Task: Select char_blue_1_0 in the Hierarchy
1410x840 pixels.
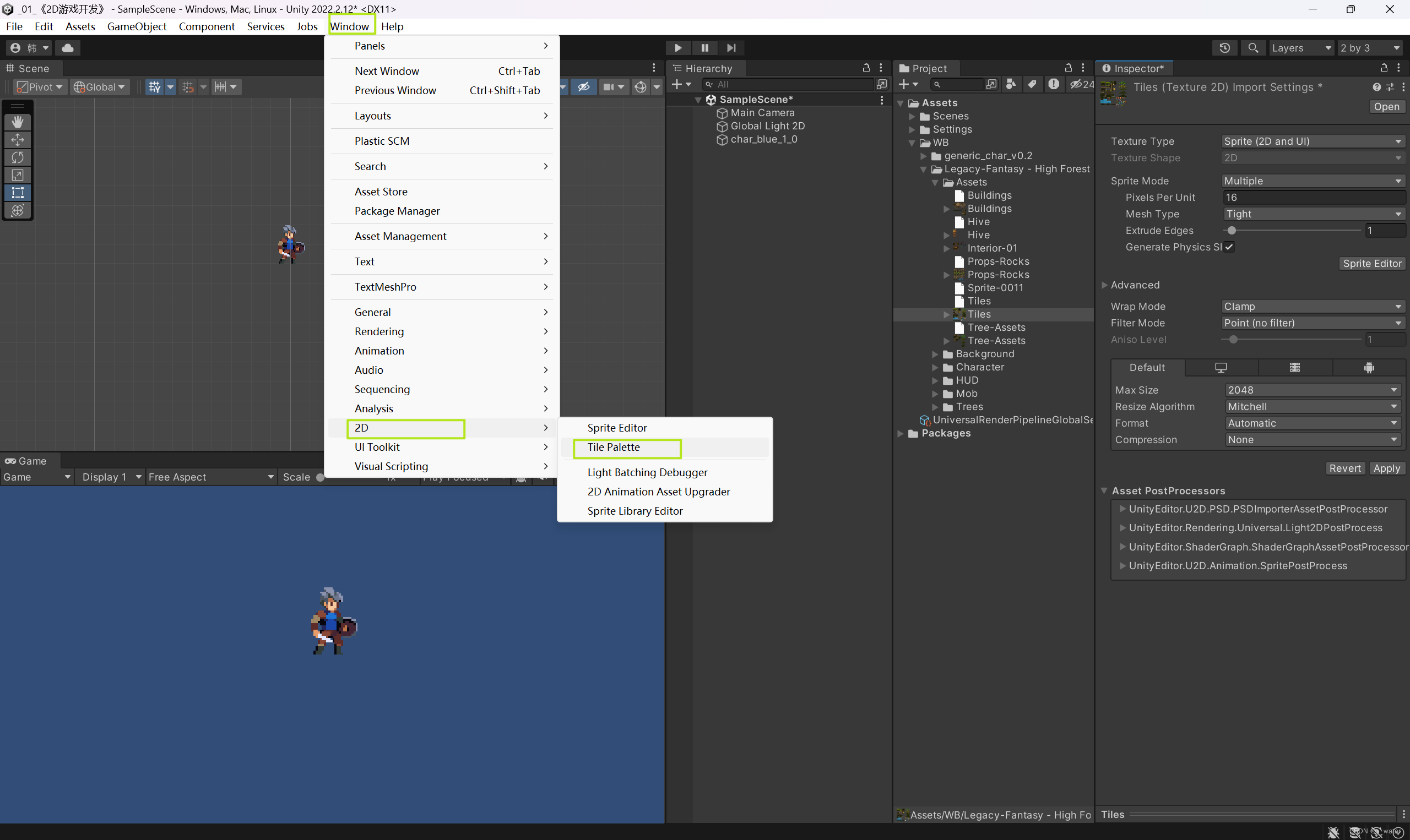Action: pos(764,139)
